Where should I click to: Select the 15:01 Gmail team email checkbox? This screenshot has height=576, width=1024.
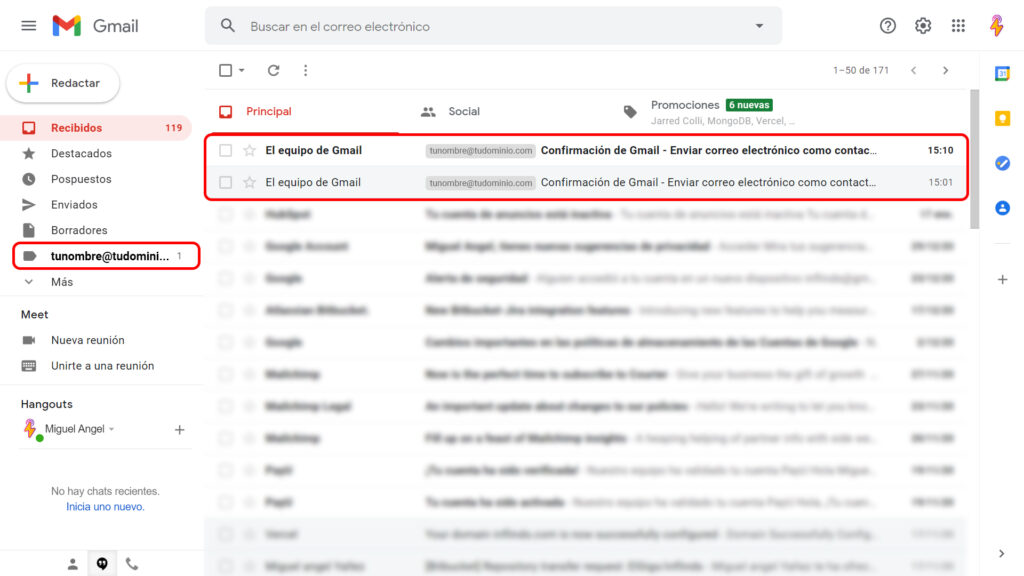(x=225, y=183)
